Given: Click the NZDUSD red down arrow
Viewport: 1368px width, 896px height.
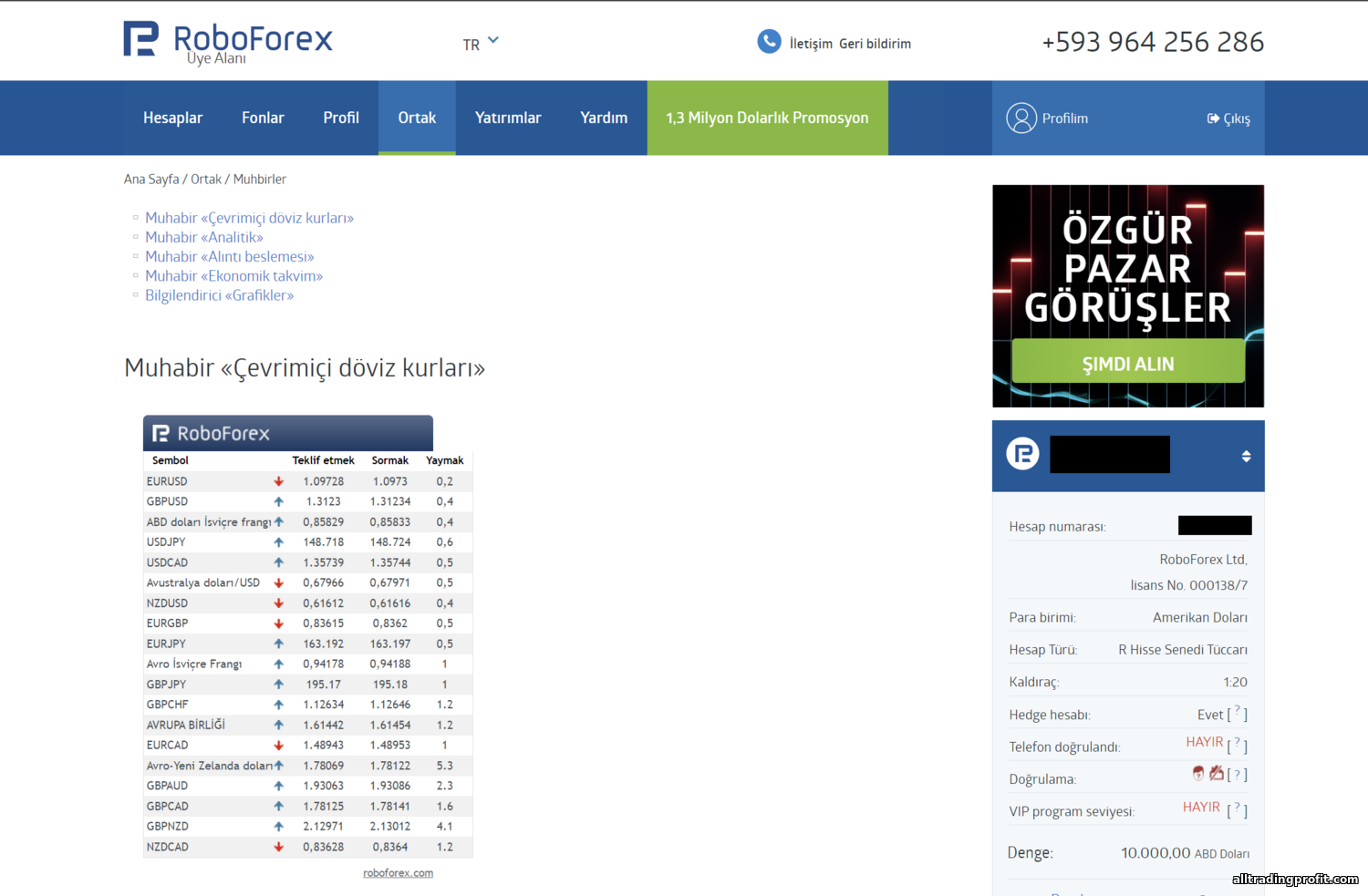Looking at the screenshot, I should (279, 603).
